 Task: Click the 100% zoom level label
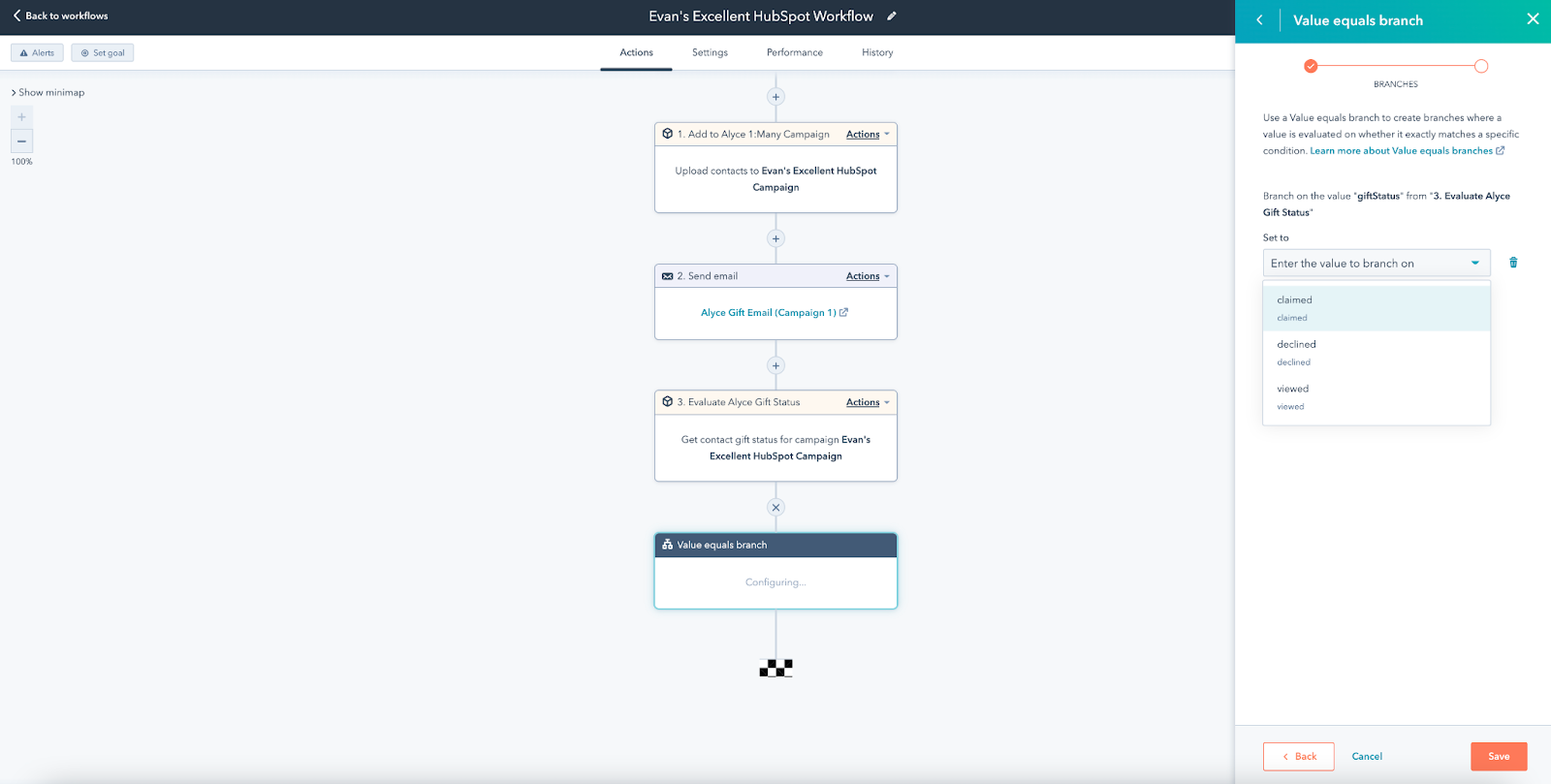pyautogui.click(x=21, y=162)
